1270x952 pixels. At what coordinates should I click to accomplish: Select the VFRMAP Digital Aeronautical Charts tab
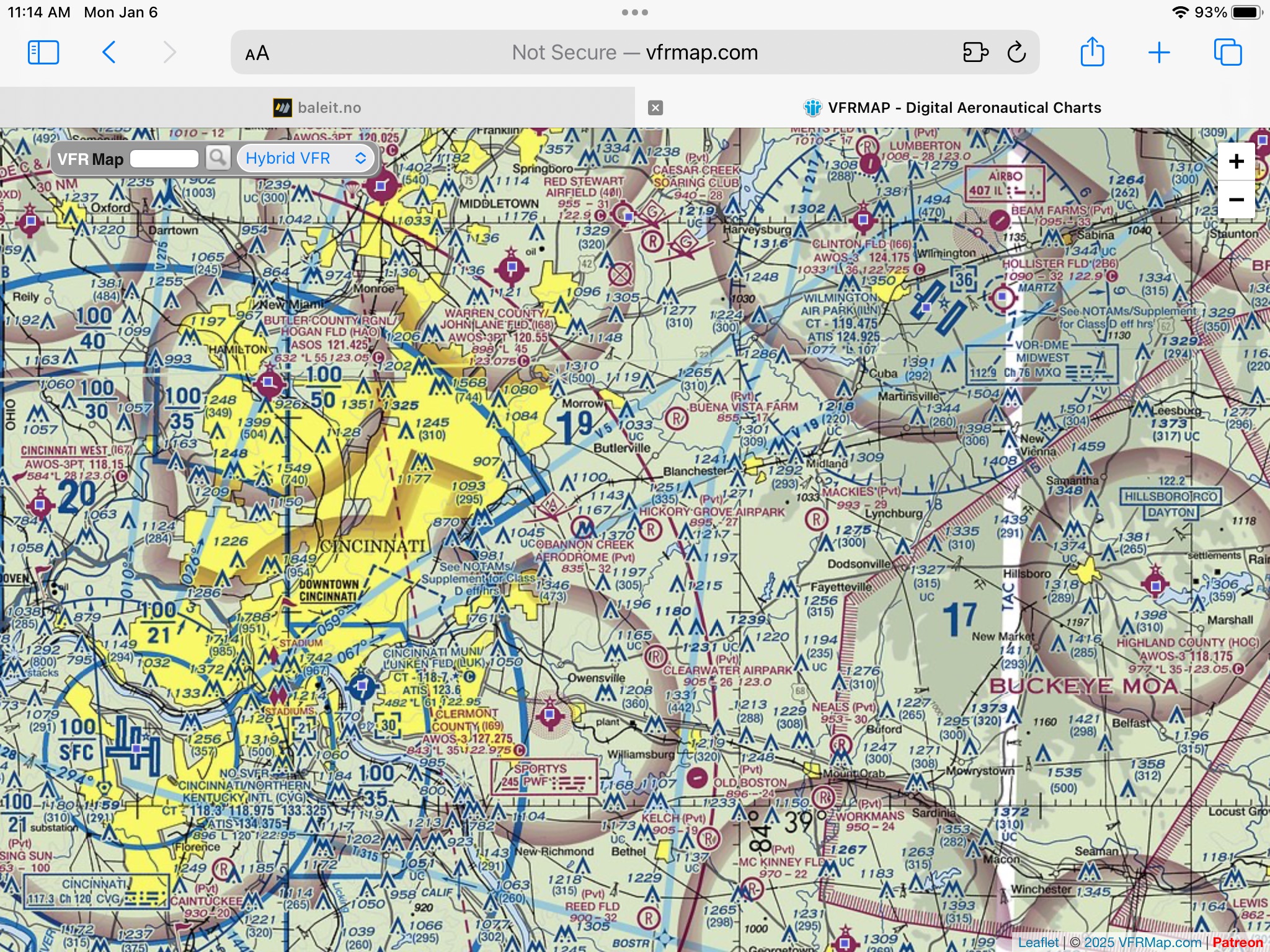[x=952, y=108]
